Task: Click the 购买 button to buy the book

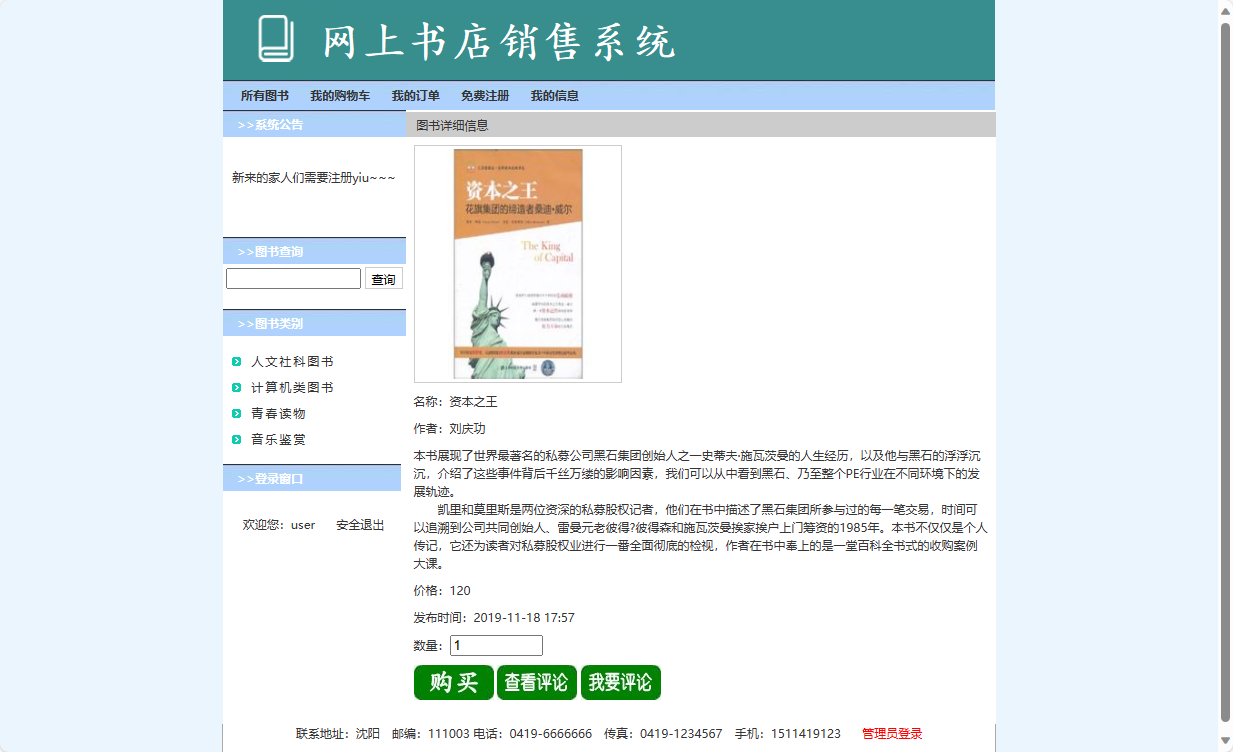Action: [x=452, y=682]
